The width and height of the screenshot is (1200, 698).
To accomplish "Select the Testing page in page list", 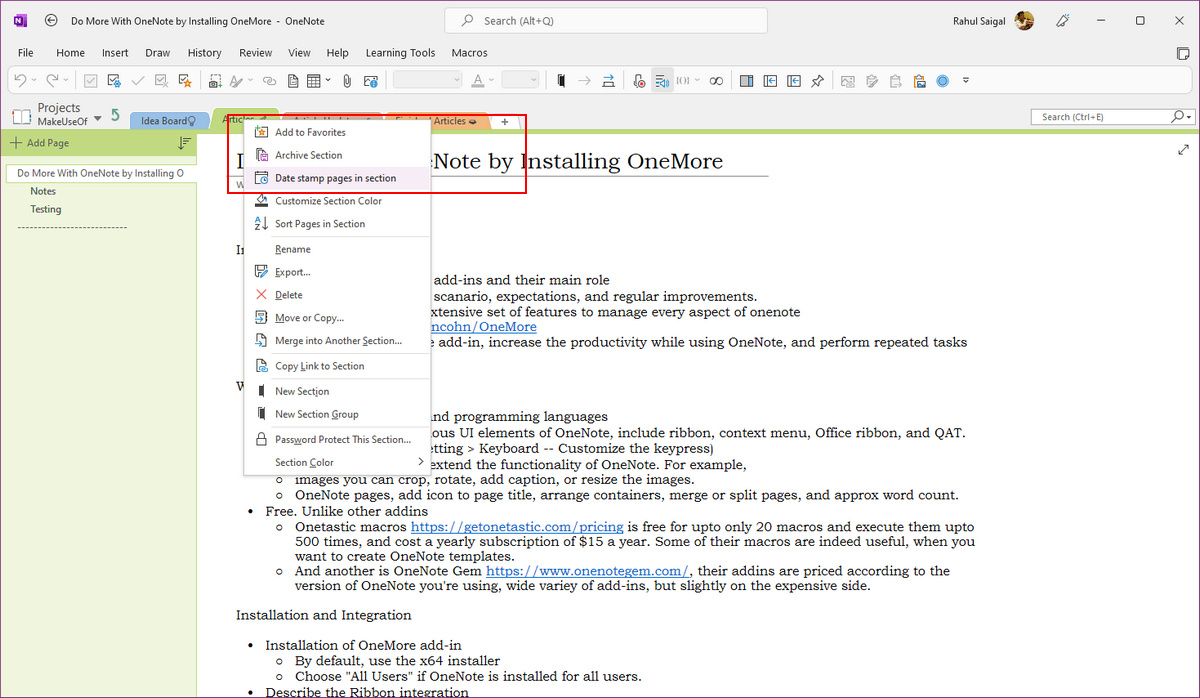I will click(46, 209).
